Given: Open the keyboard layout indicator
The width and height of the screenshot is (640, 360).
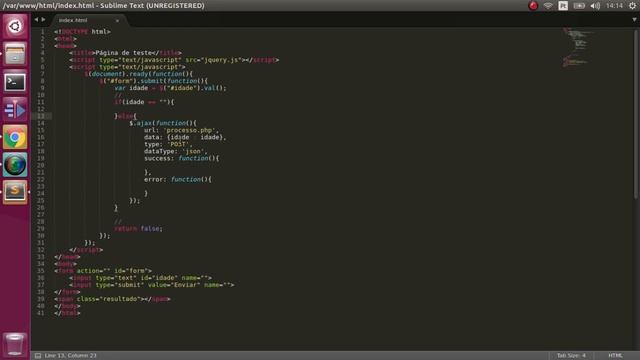Looking at the screenshot, I should (x=563, y=6).
